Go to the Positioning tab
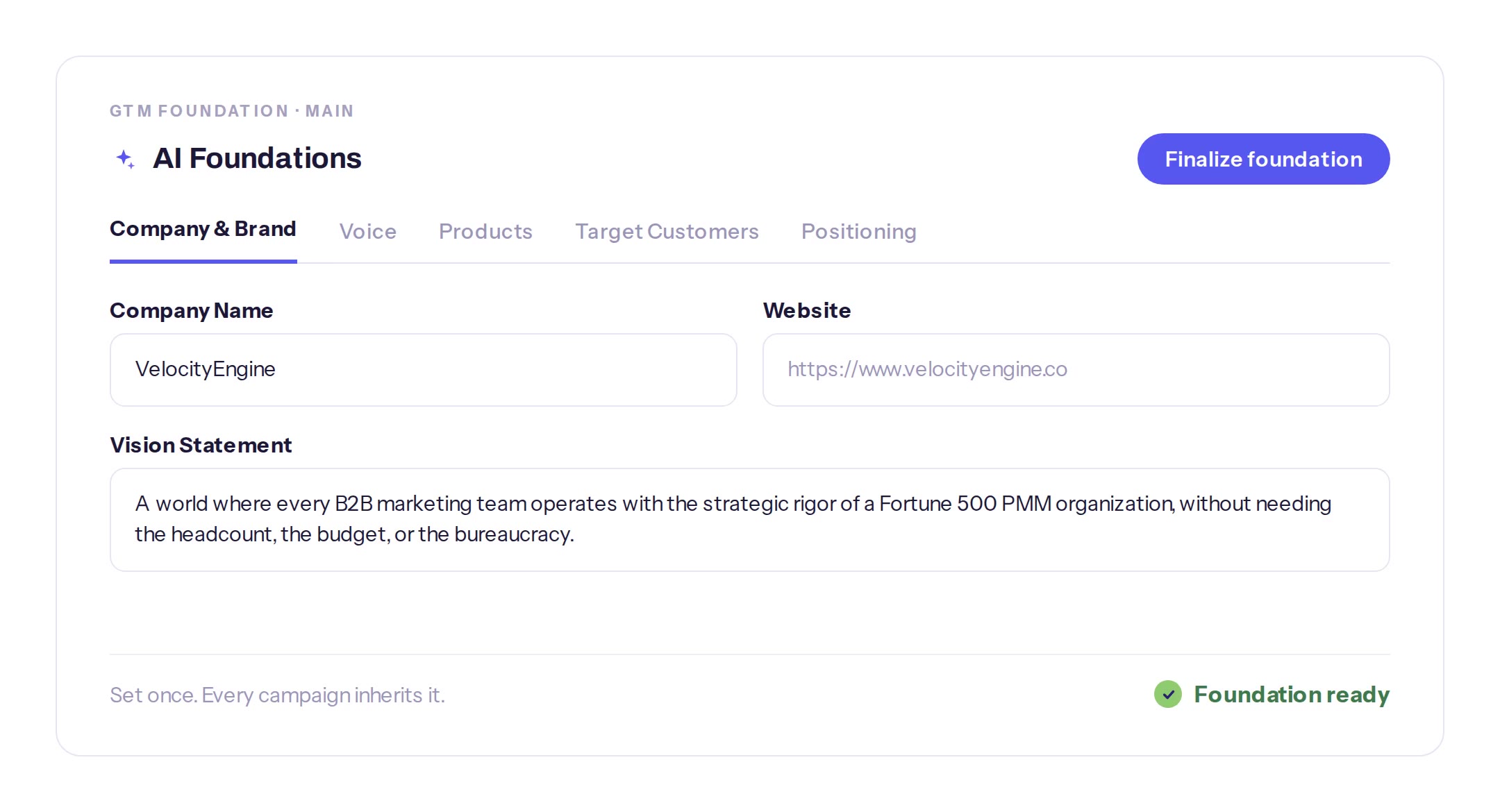Image resolution: width=1500 pixels, height=812 pixels. click(859, 231)
